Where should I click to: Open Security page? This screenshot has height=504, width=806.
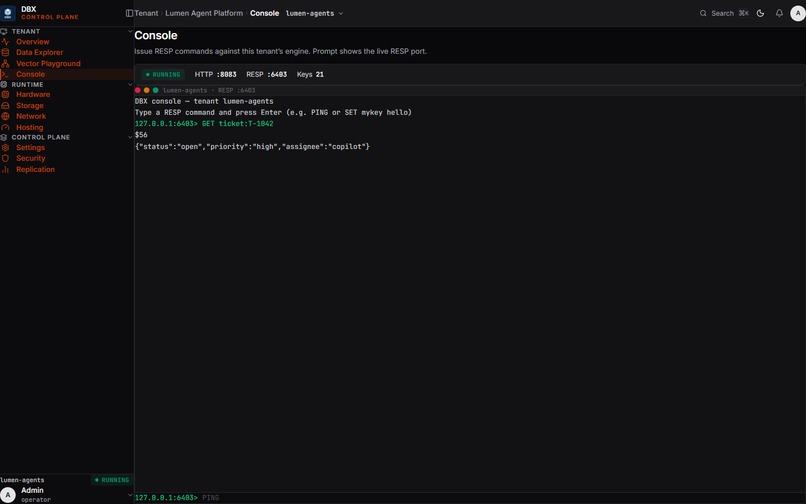(x=31, y=158)
